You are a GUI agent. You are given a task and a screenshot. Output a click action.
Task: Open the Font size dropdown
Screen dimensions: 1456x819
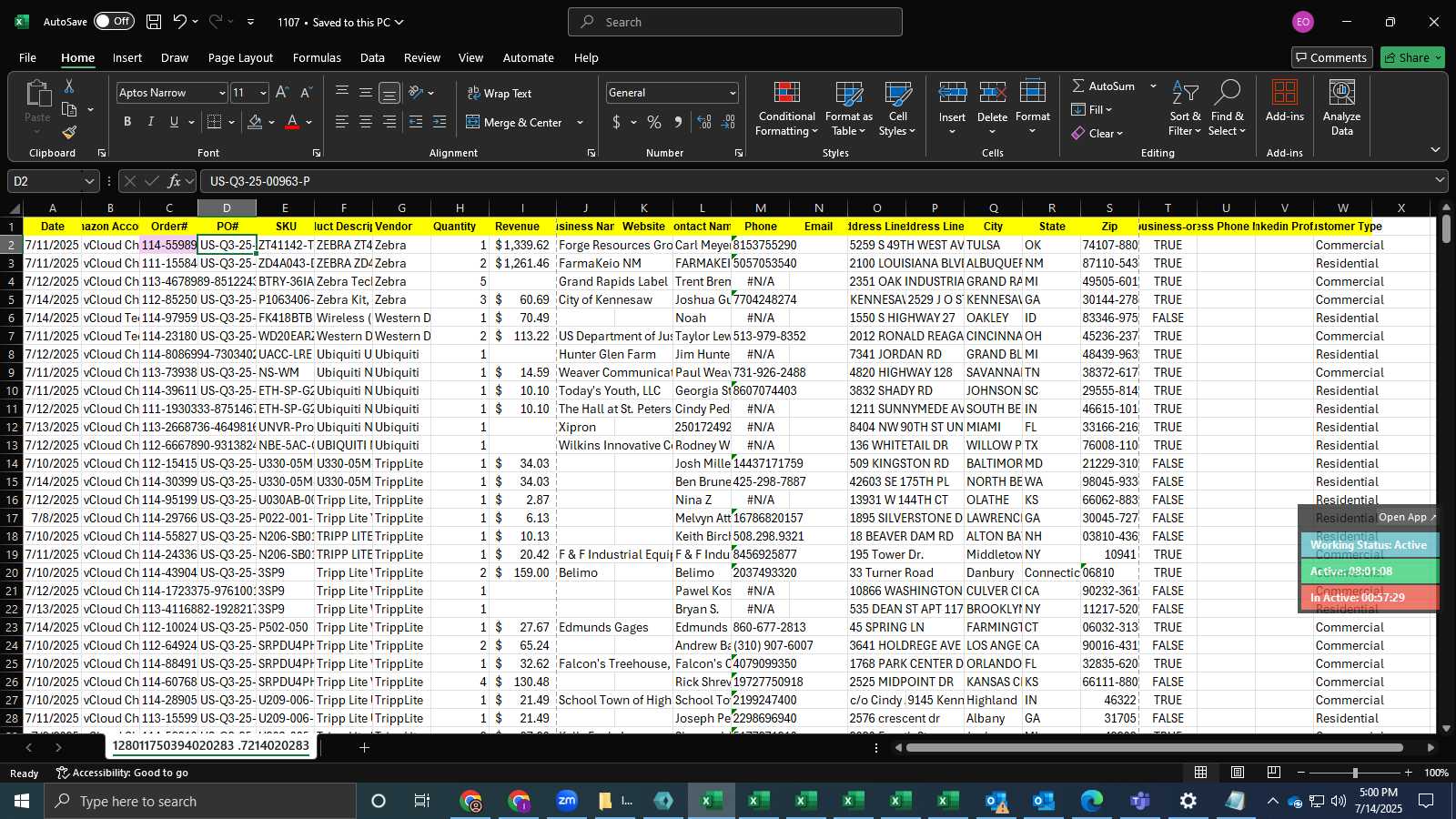pos(263,93)
